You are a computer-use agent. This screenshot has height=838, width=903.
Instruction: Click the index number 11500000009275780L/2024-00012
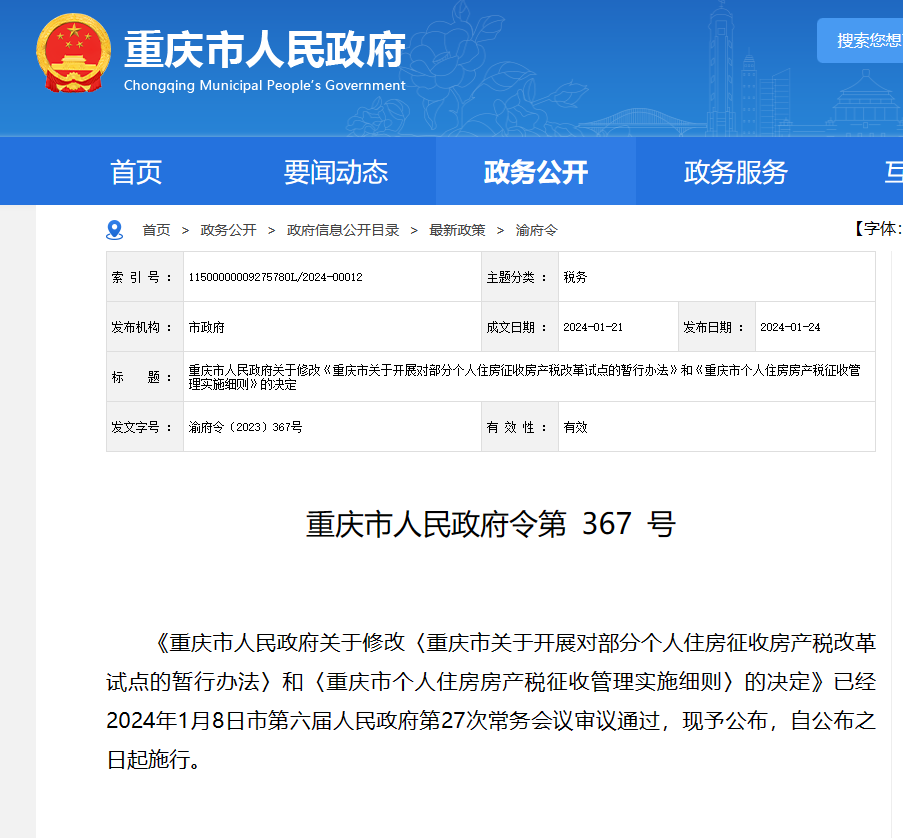tap(275, 277)
